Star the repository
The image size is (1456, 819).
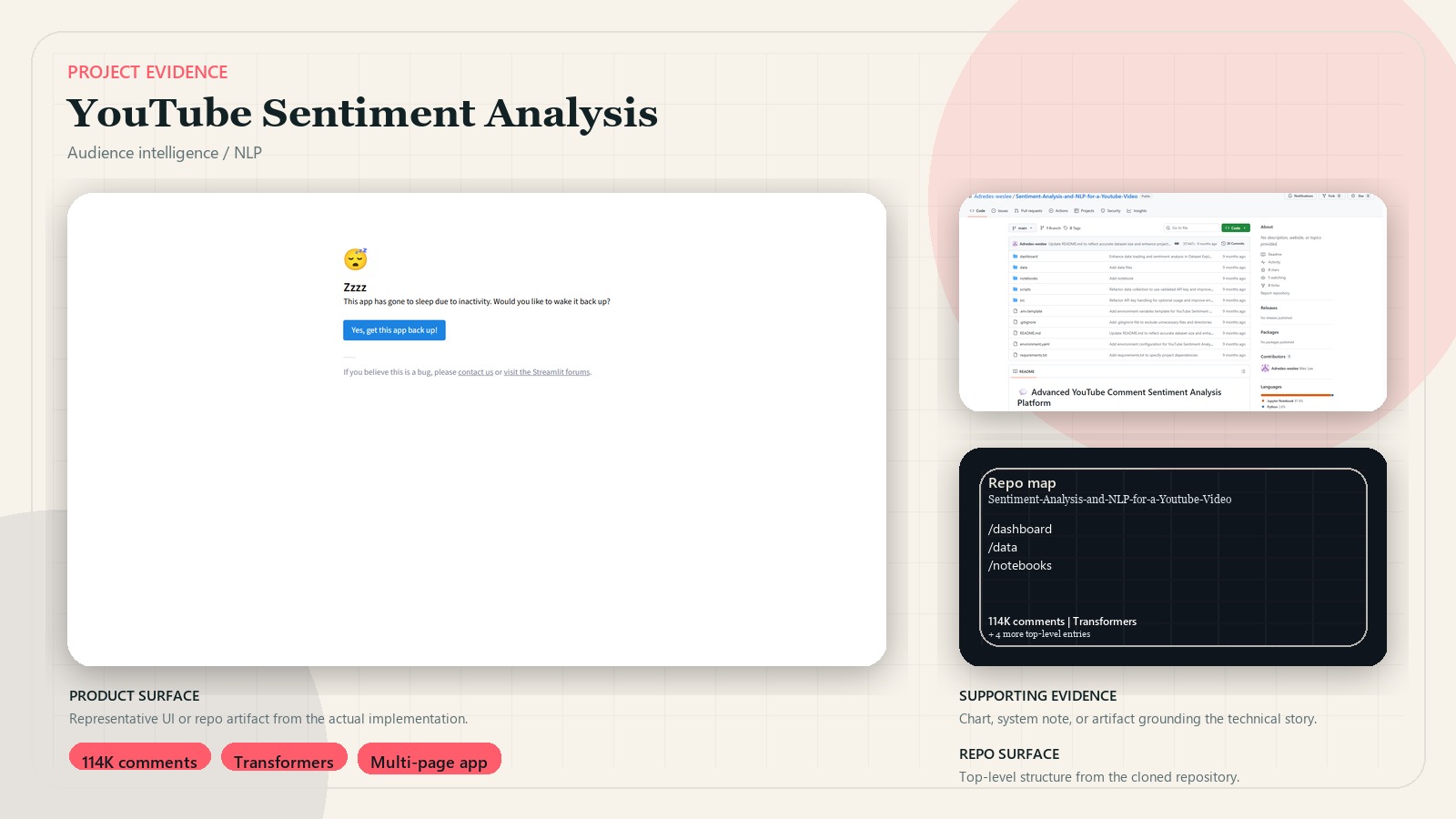tap(1353, 196)
